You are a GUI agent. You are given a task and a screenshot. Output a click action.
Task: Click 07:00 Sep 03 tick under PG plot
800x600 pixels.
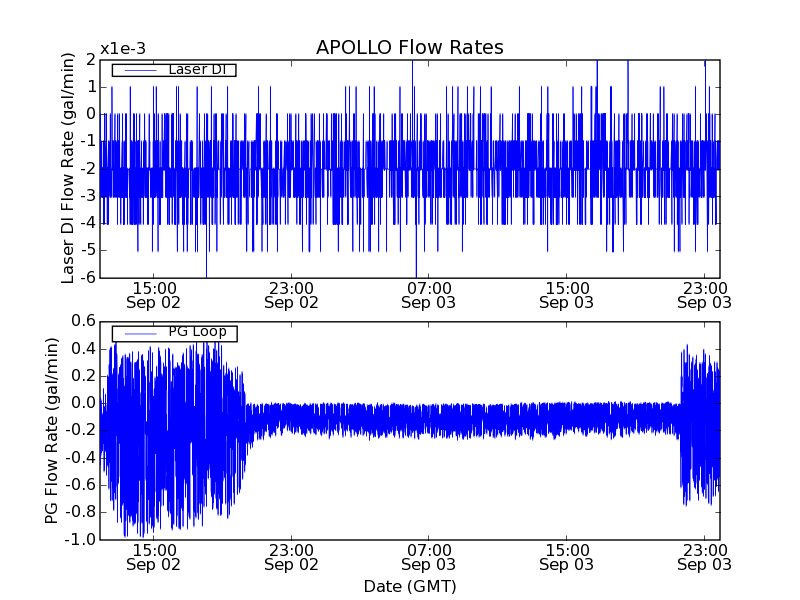429,558
